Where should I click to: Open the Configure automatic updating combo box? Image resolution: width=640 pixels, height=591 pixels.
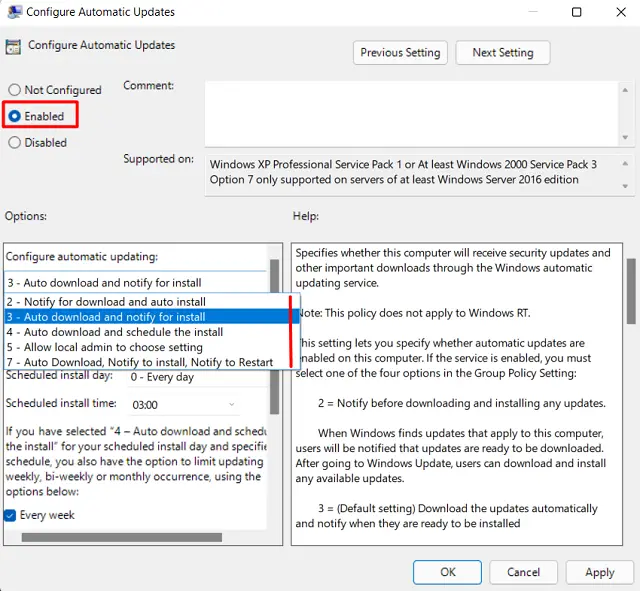tap(135, 282)
